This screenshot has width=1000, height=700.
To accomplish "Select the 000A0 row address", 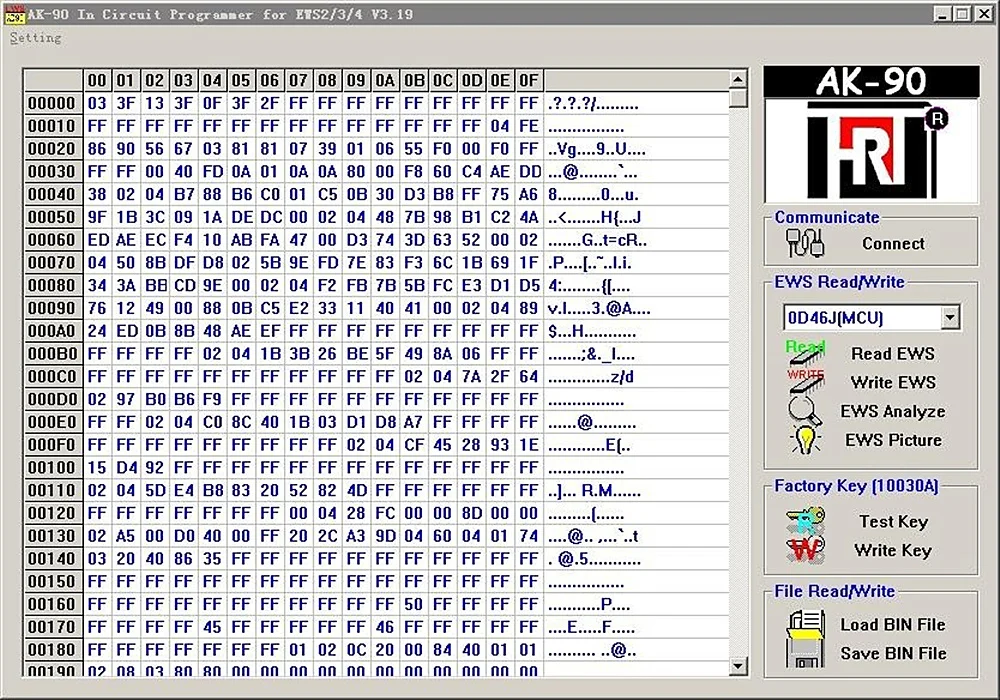I will 52,331.
